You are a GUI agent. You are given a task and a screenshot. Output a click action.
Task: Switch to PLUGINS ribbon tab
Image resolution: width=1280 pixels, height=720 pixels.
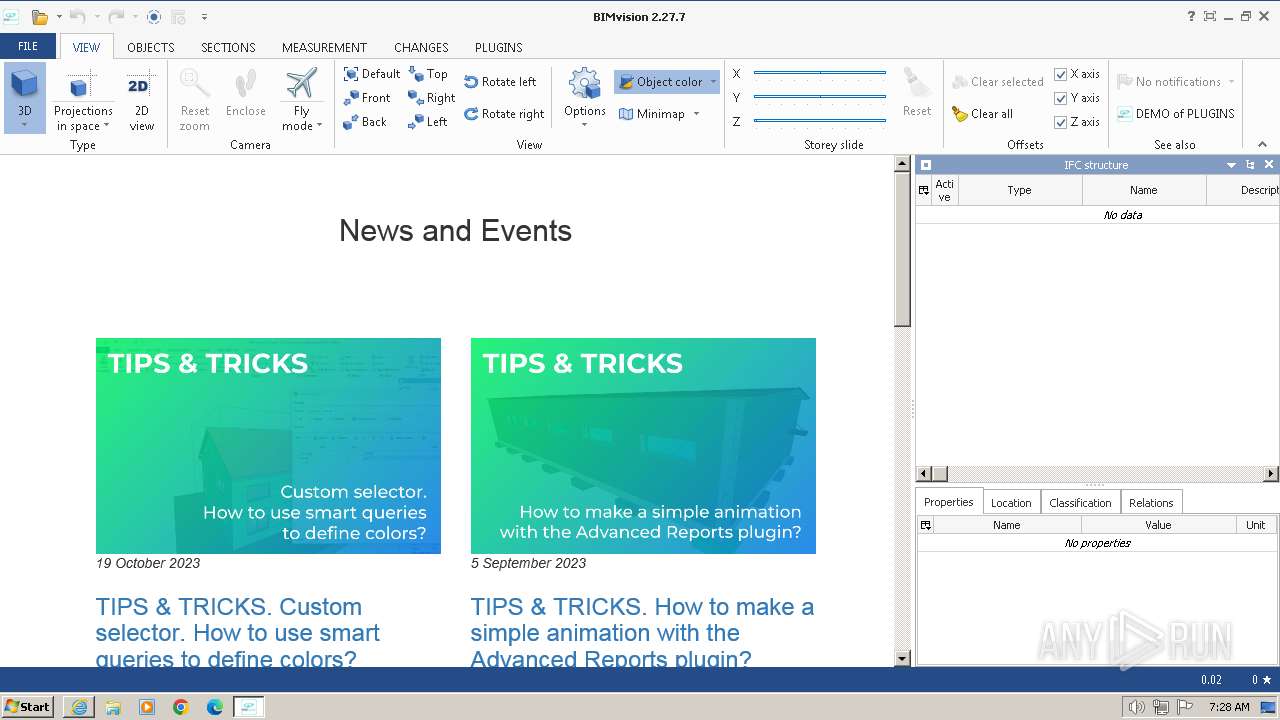pyautogui.click(x=498, y=47)
